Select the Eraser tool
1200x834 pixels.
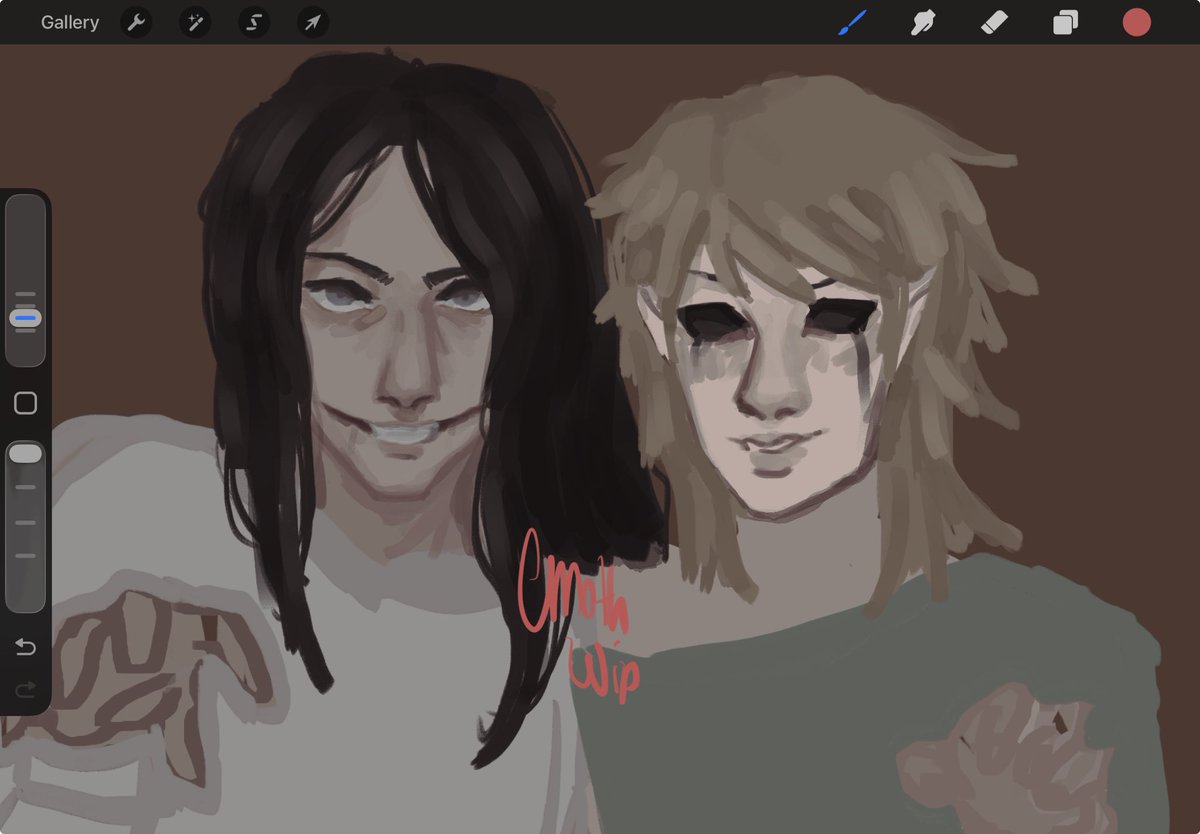(995, 22)
